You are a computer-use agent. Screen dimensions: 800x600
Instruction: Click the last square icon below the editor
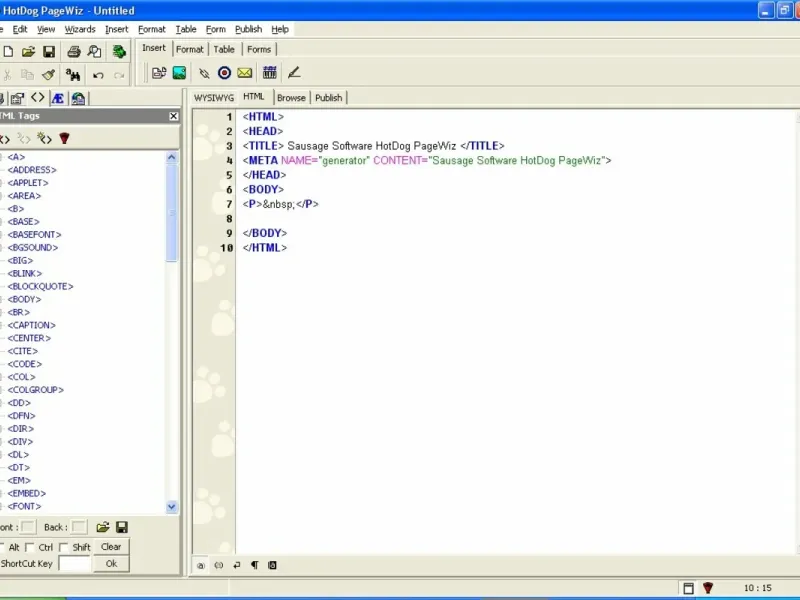point(272,565)
